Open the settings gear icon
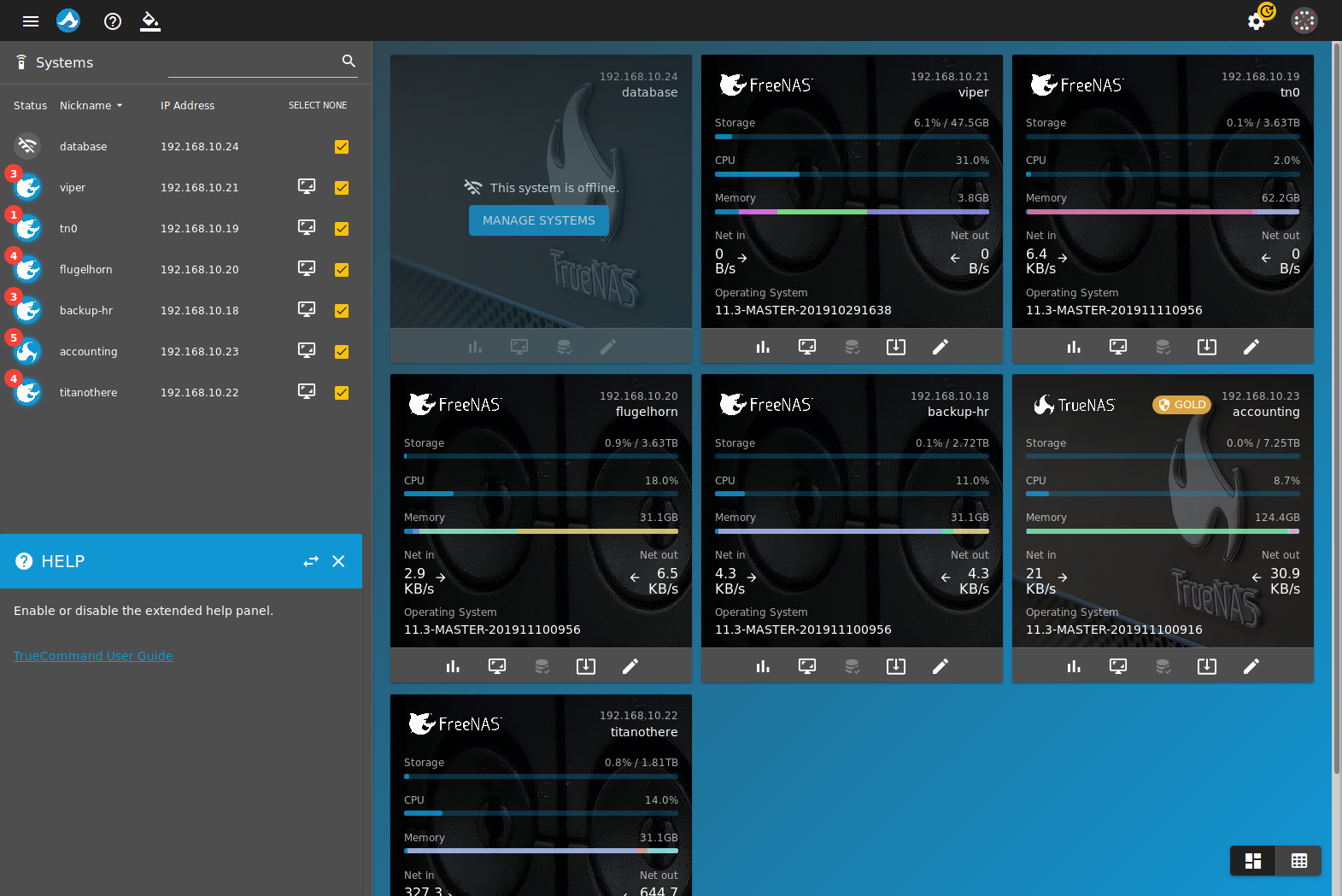 [1257, 21]
